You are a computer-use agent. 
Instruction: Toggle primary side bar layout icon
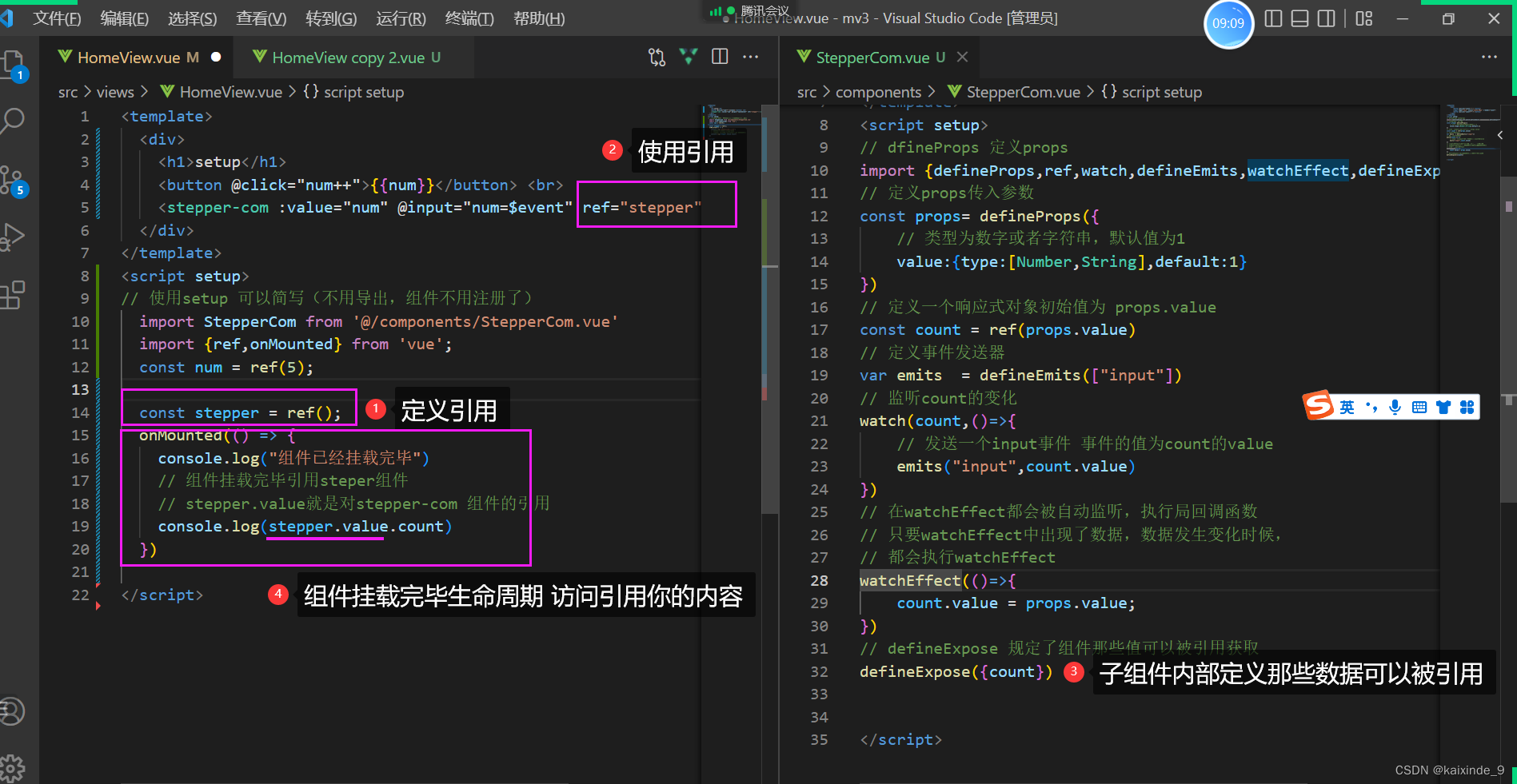1274,18
